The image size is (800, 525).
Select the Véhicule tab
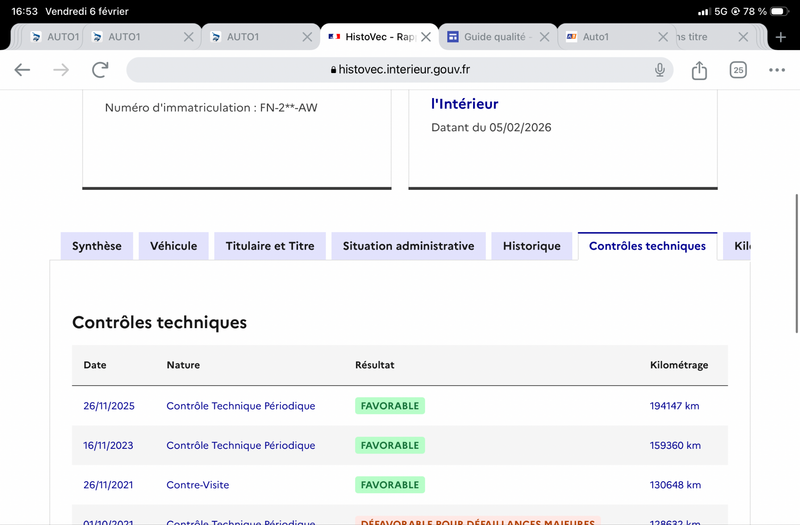[x=174, y=246]
